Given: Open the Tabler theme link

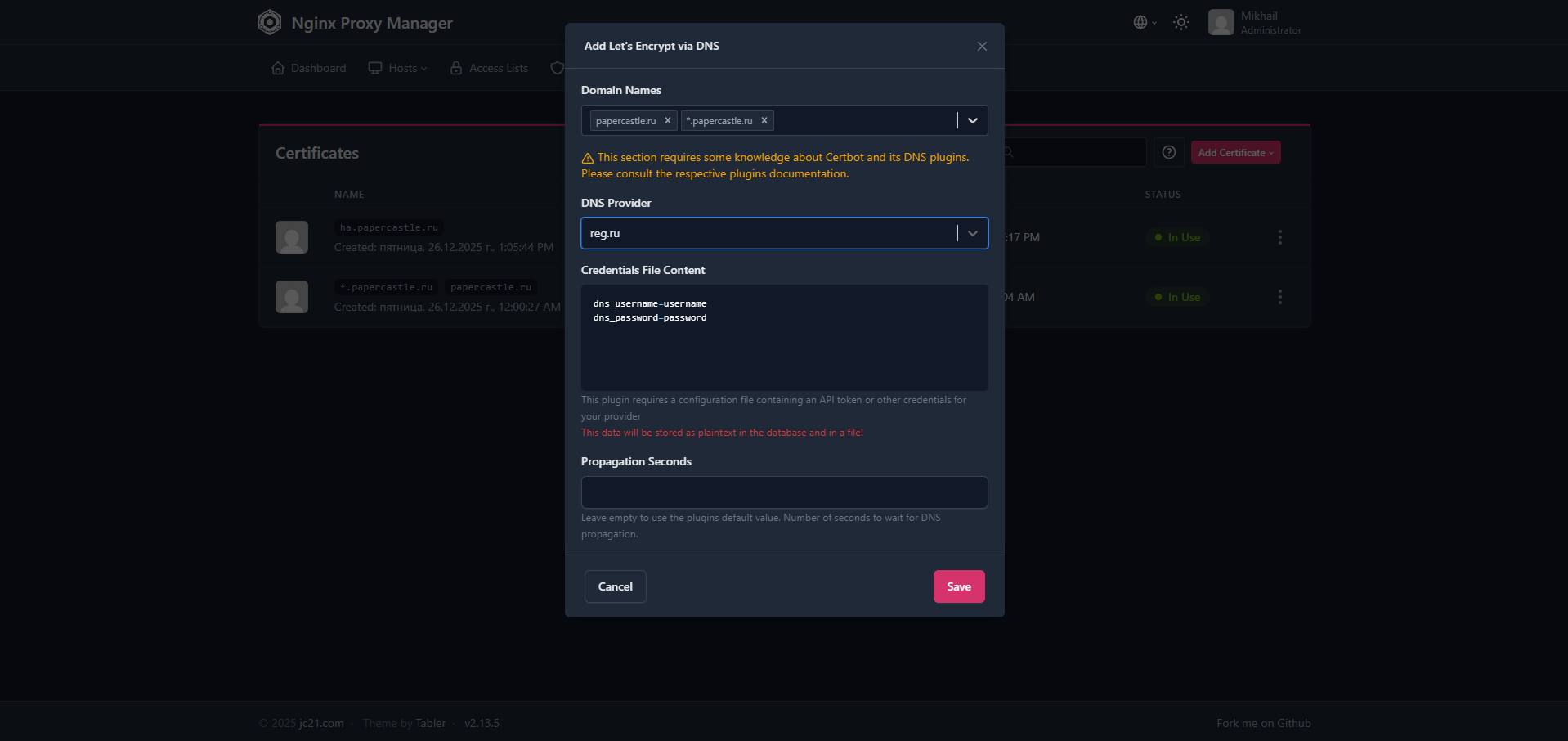Looking at the screenshot, I should click(431, 723).
